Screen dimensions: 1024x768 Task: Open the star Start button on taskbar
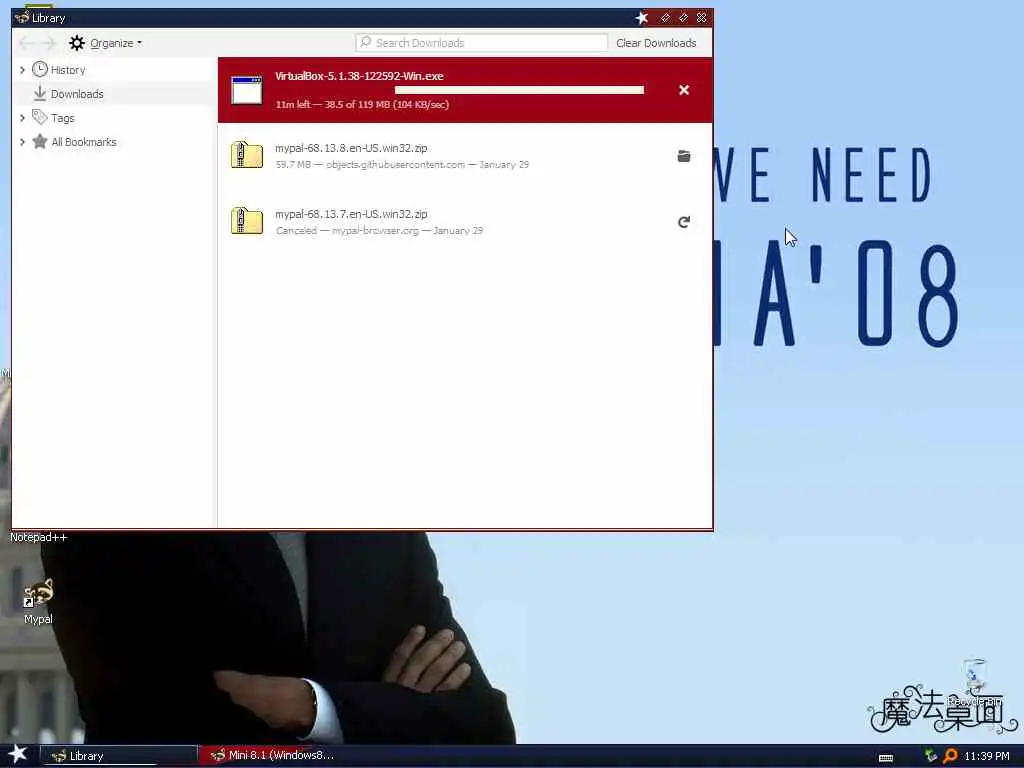point(18,754)
